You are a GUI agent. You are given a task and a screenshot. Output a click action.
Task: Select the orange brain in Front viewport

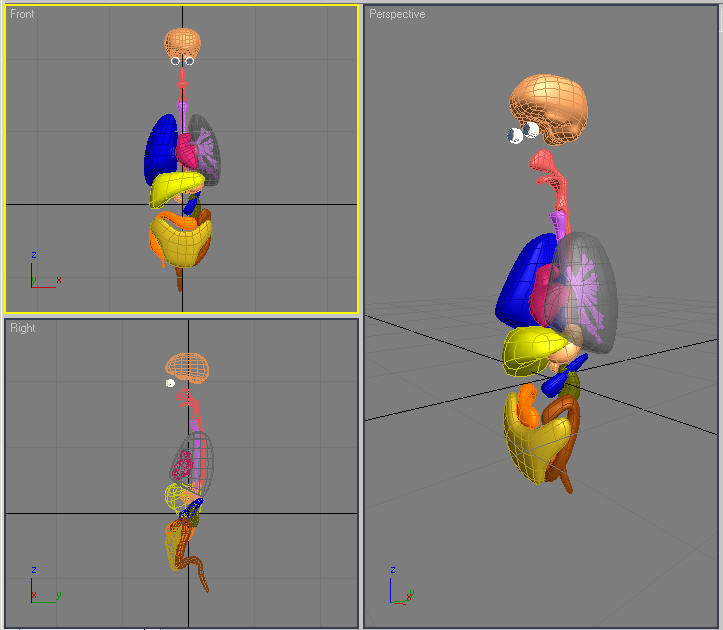(x=183, y=42)
